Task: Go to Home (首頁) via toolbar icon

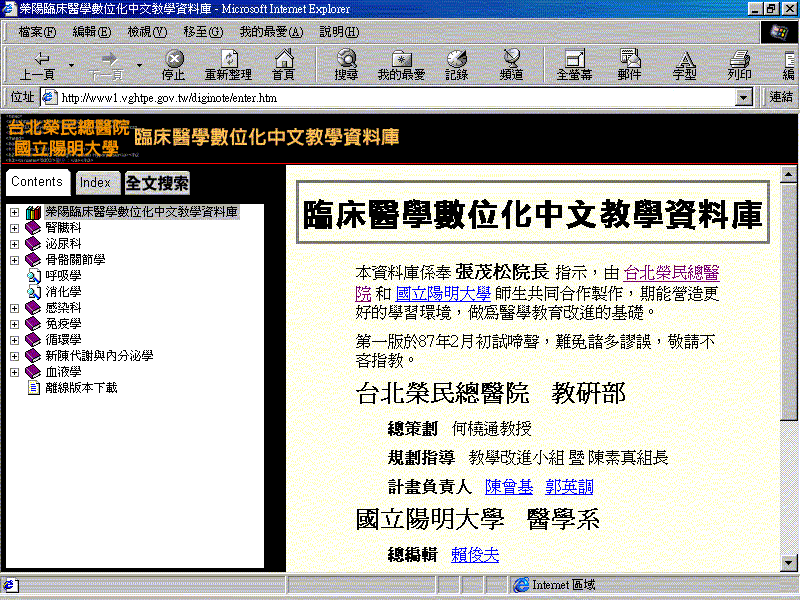Action: point(283,65)
